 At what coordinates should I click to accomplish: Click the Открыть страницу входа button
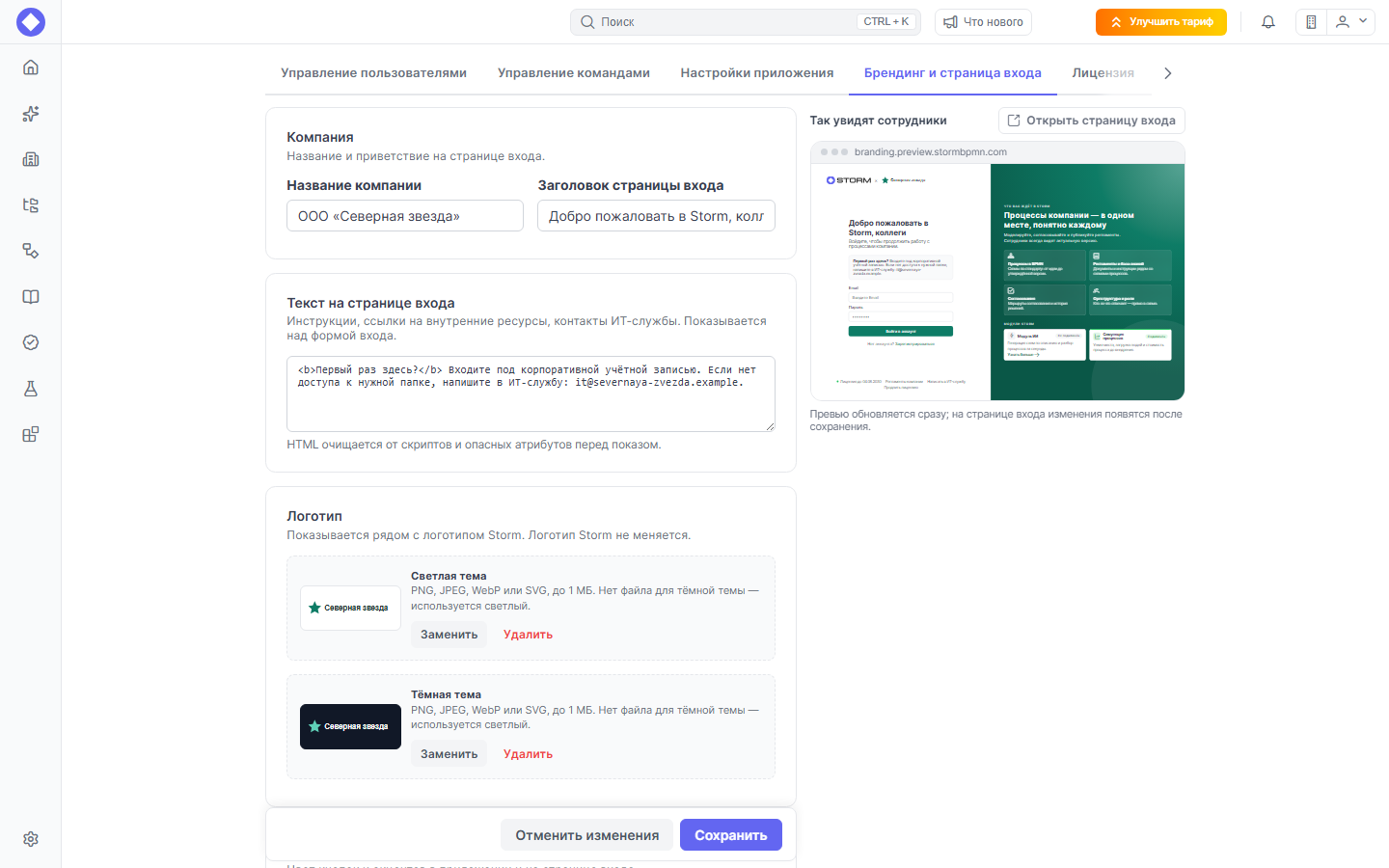coord(1092,121)
